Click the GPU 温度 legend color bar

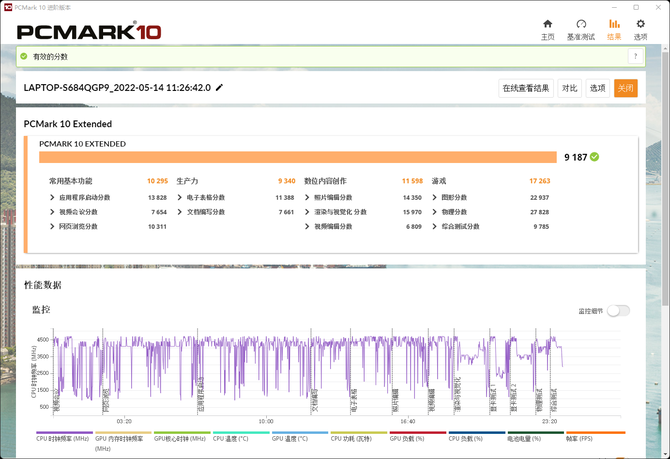(299, 432)
